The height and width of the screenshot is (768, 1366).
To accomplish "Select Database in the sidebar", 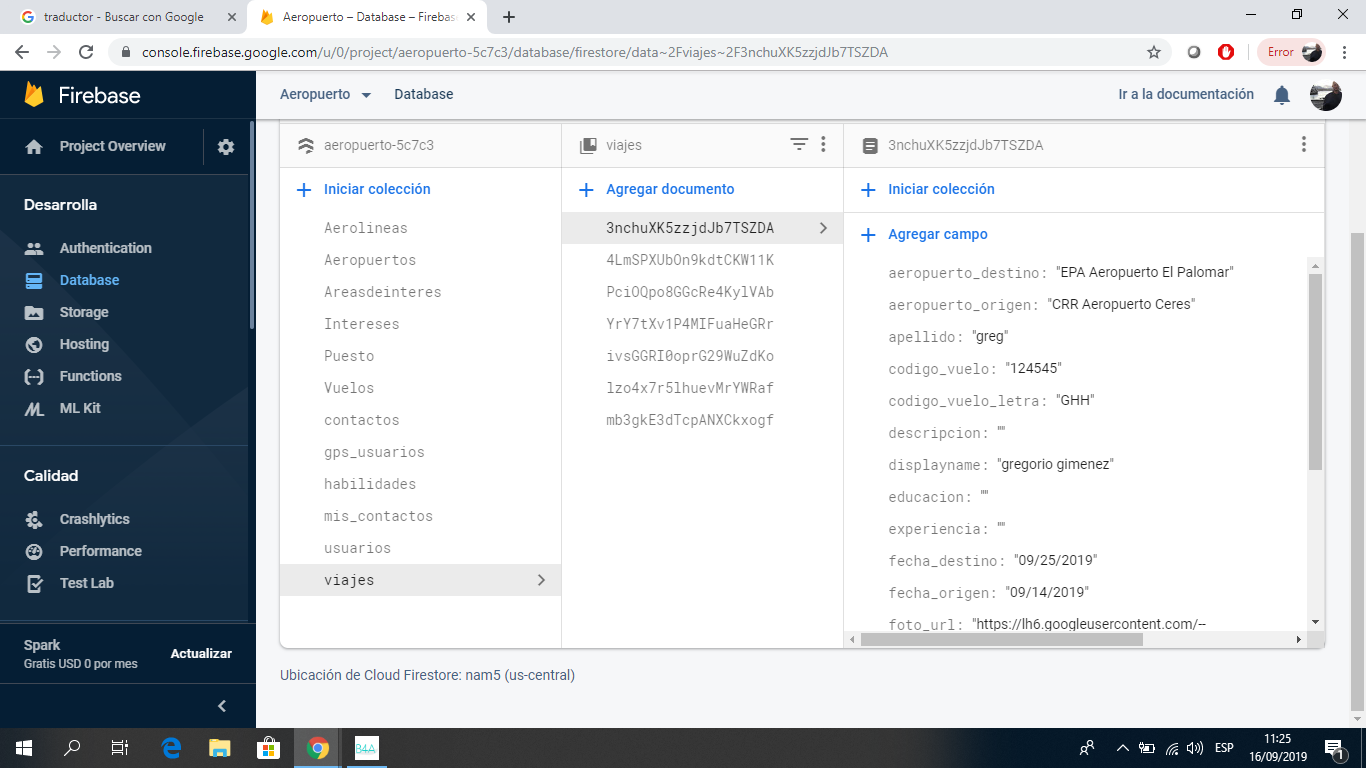I will pyautogui.click(x=89, y=280).
